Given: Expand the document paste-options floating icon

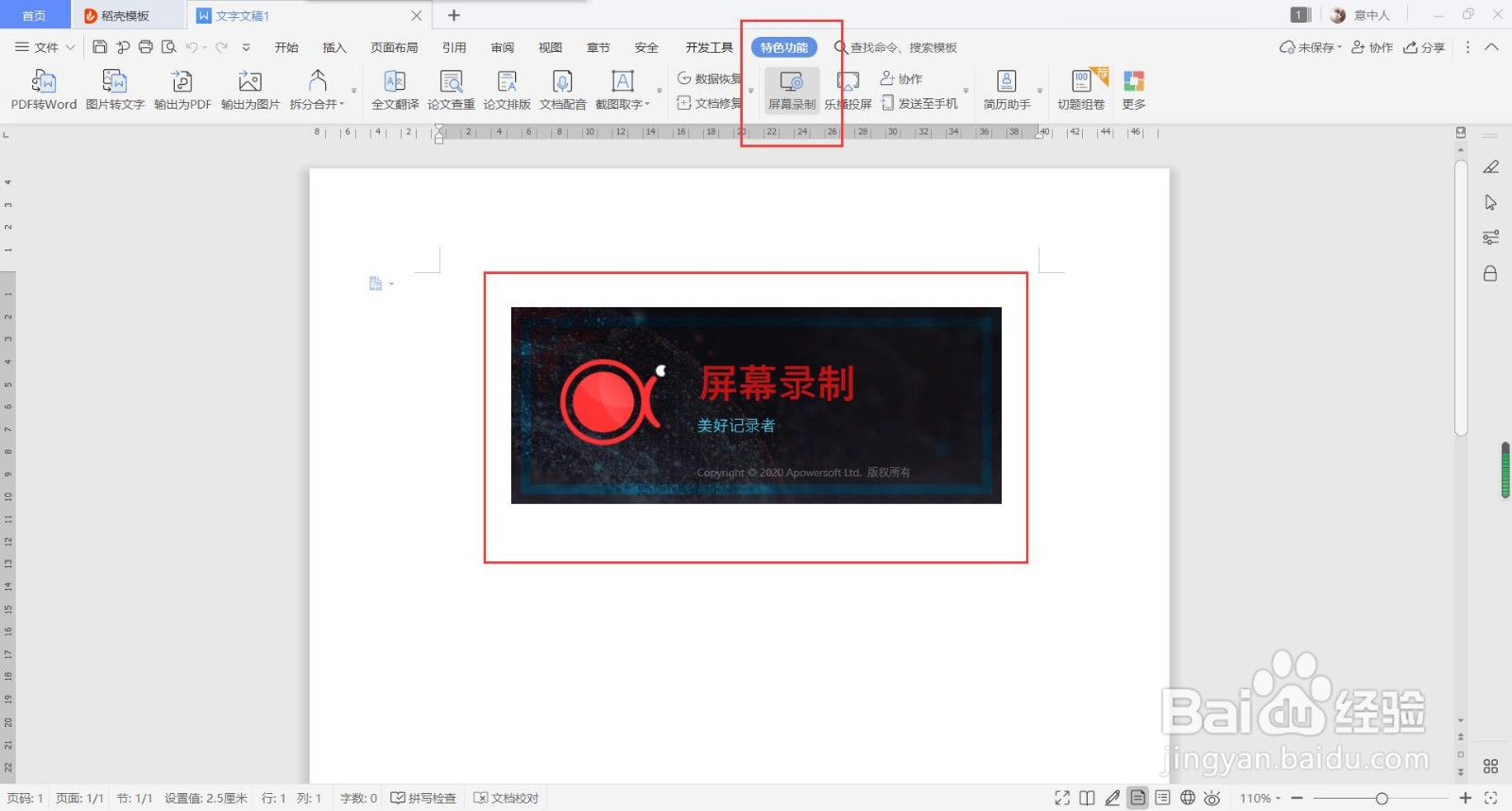Looking at the screenshot, I should [381, 284].
